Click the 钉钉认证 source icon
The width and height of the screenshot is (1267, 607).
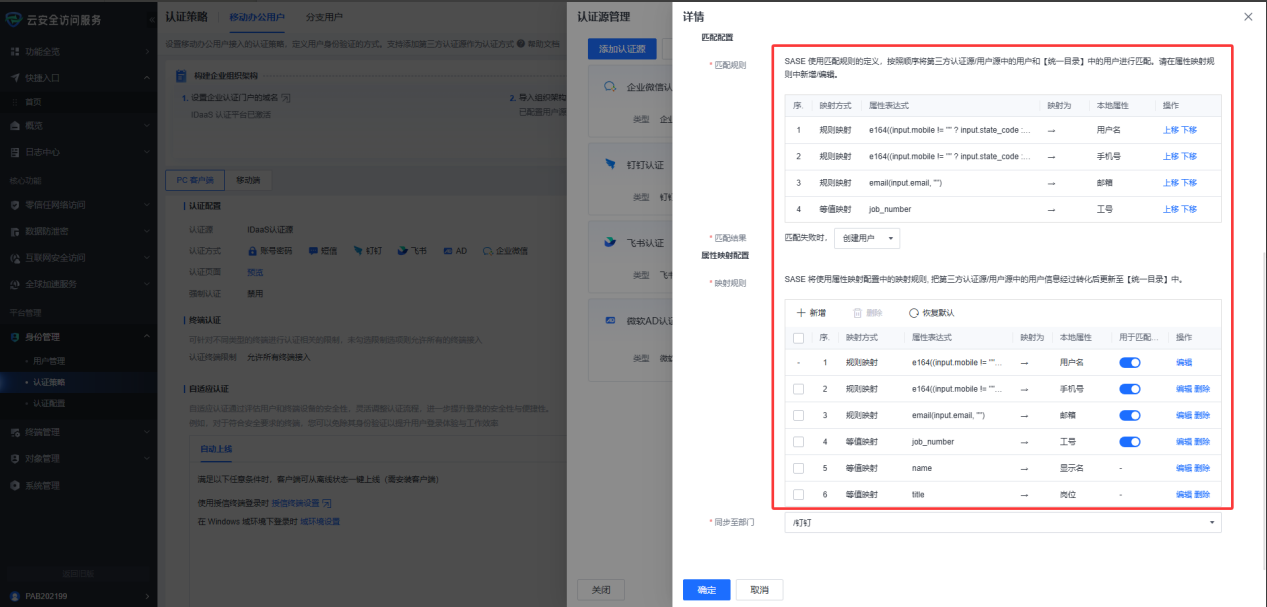click(609, 164)
